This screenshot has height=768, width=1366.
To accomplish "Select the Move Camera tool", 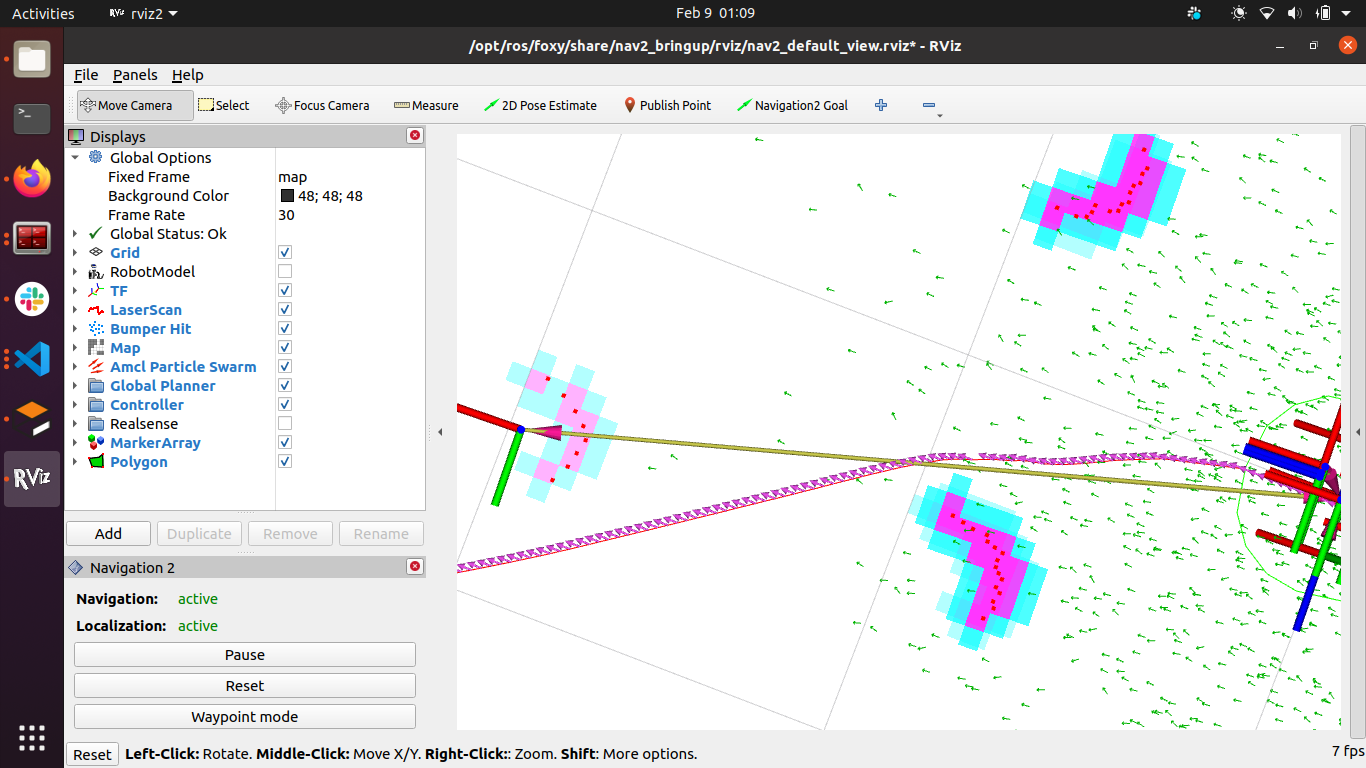I will point(134,105).
